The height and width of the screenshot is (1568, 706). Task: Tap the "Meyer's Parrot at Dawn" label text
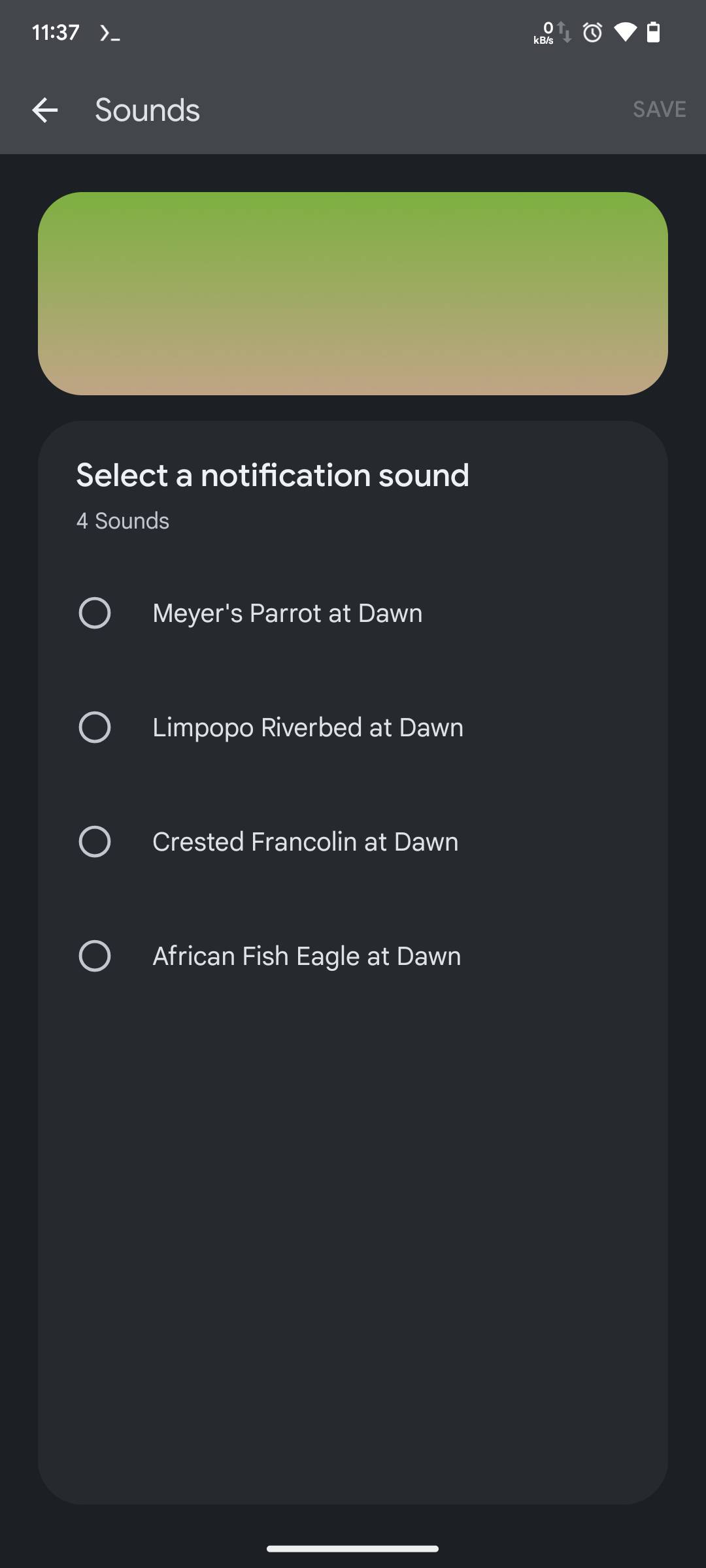pos(287,613)
